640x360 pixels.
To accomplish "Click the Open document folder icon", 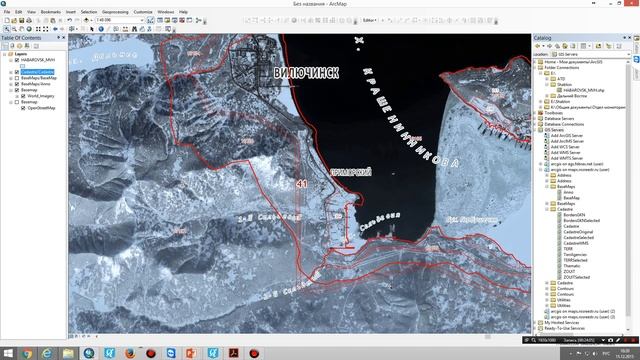I will coord(14,20).
